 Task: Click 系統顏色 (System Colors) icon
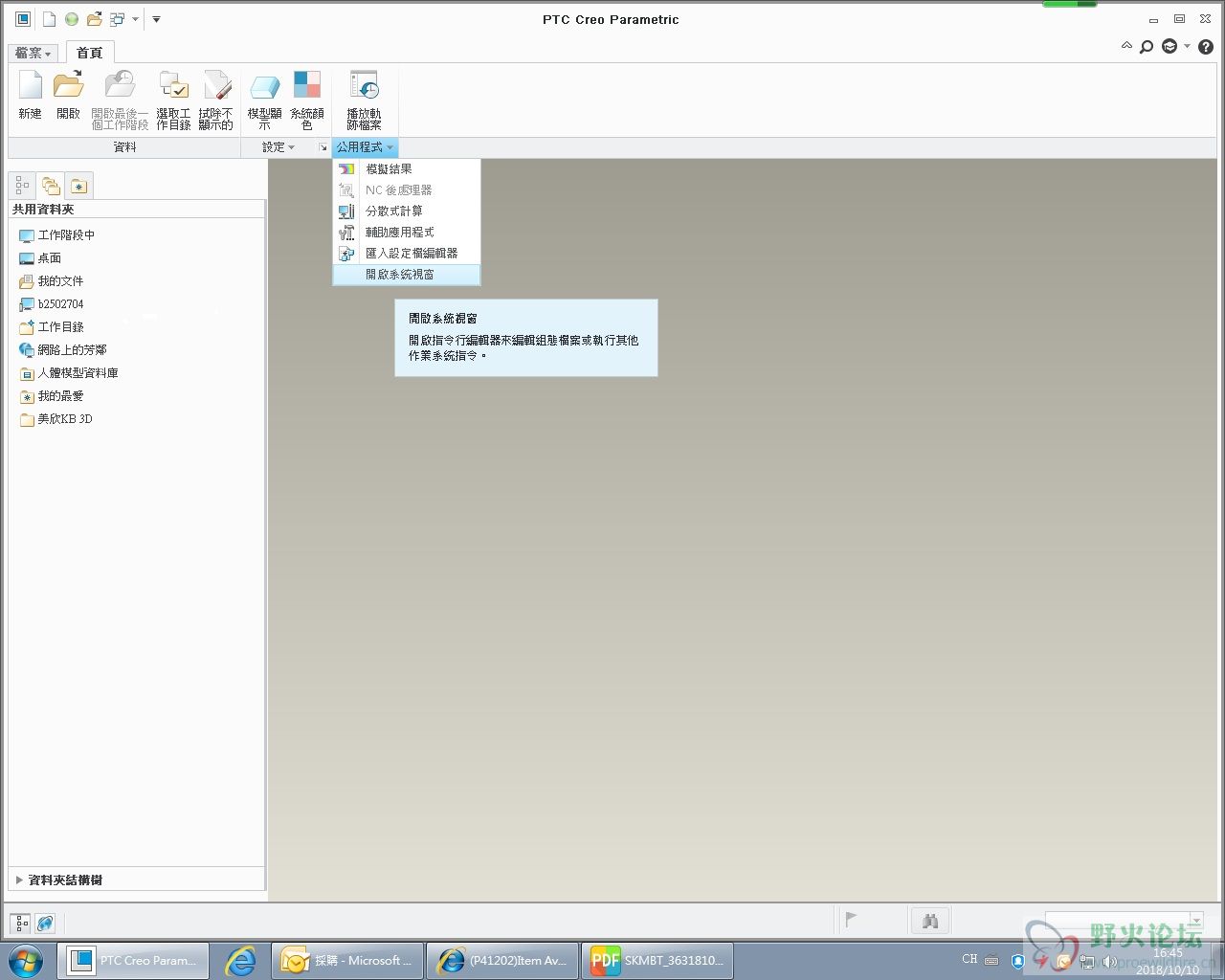click(x=307, y=85)
